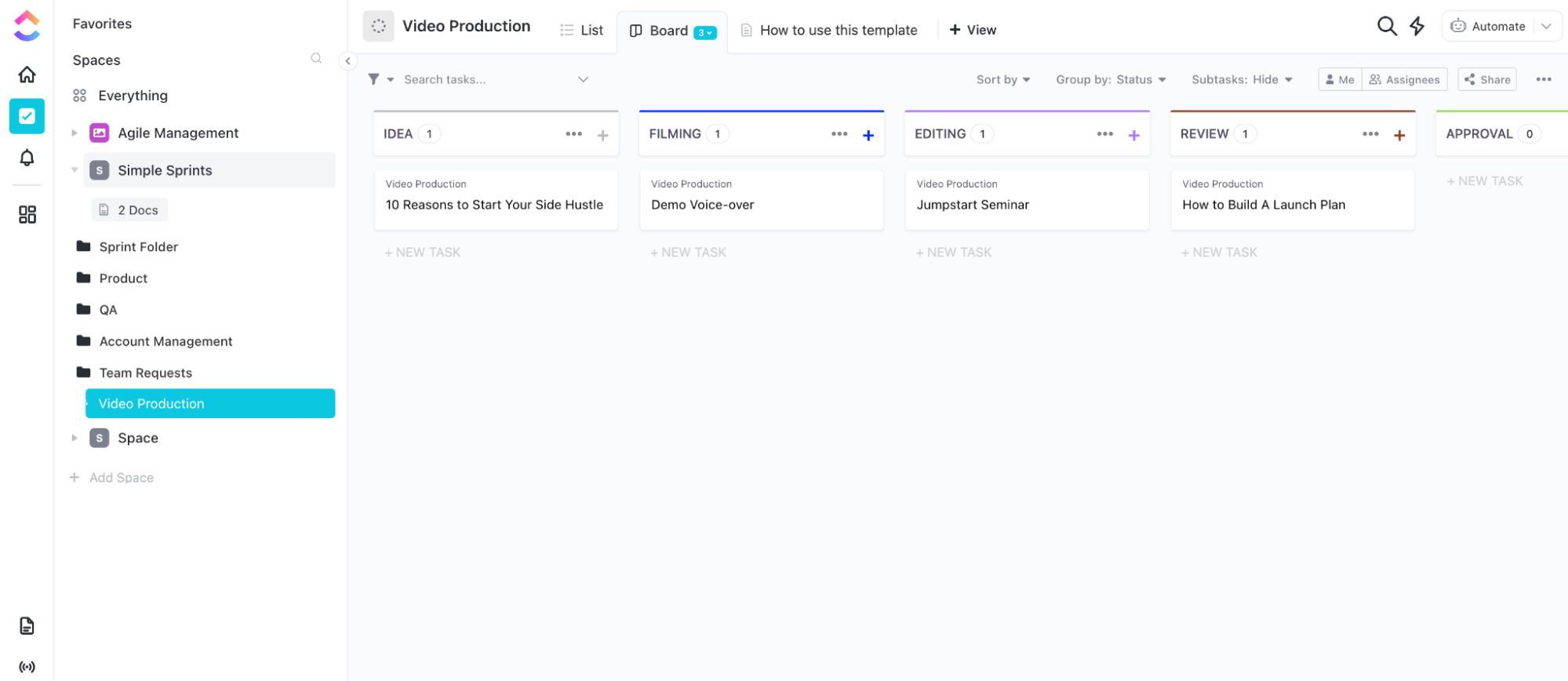
Task: Switch to the List view tab
Action: (x=582, y=30)
